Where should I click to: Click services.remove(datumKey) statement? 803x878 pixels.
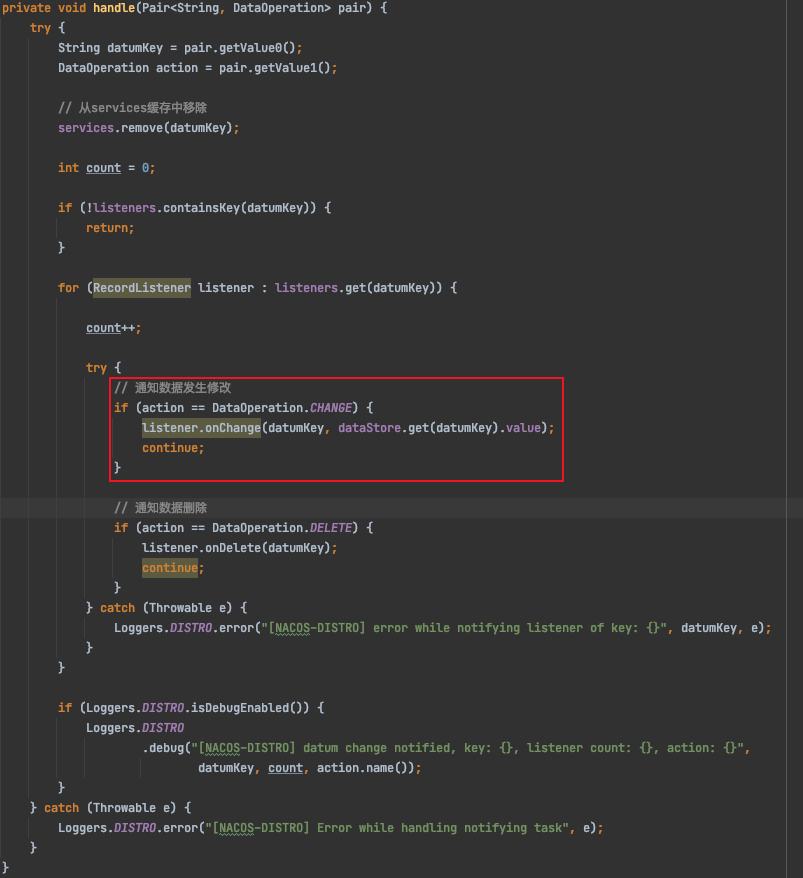[x=148, y=128]
